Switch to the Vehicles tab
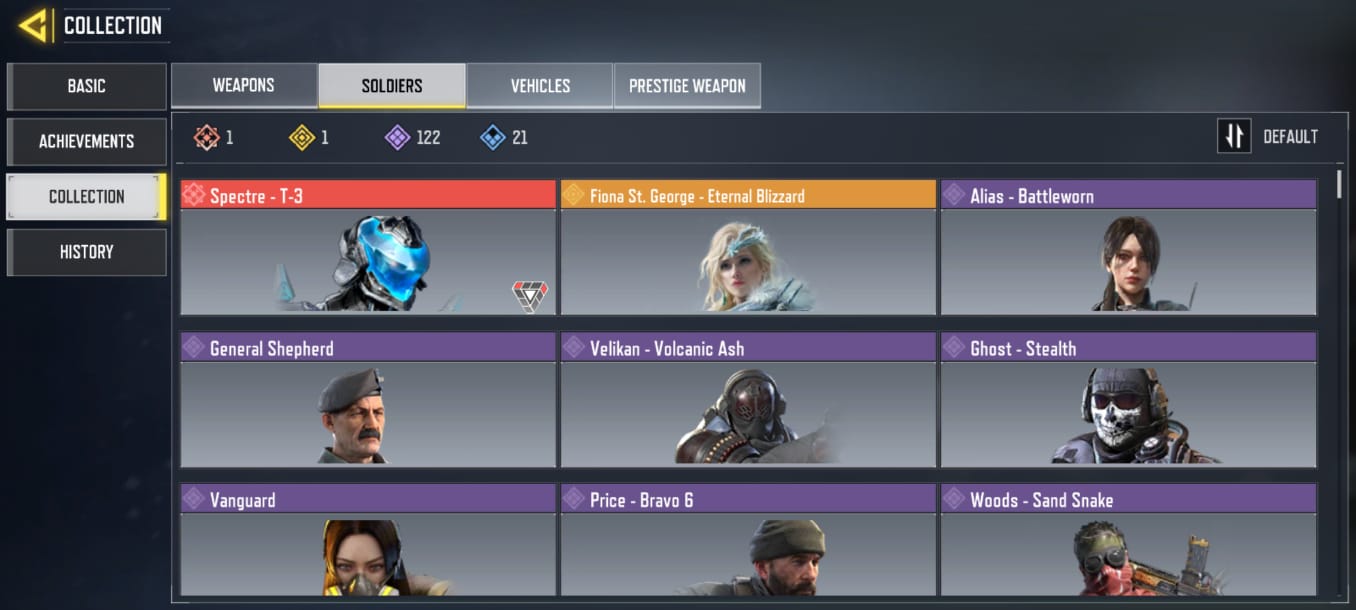The width and height of the screenshot is (1356, 610). [540, 86]
